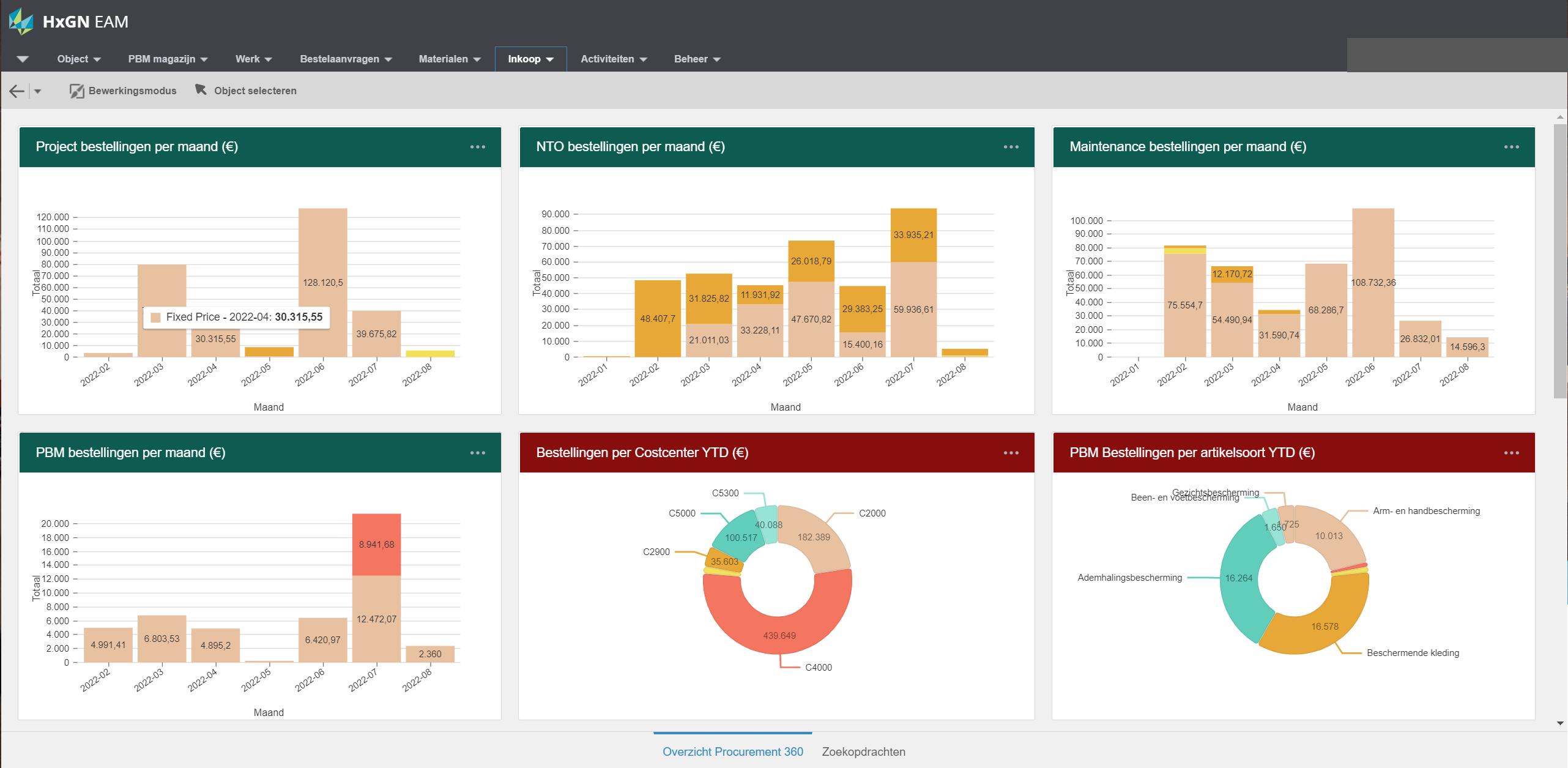Click the 30.315,55 bar in Project chart

coord(215,344)
